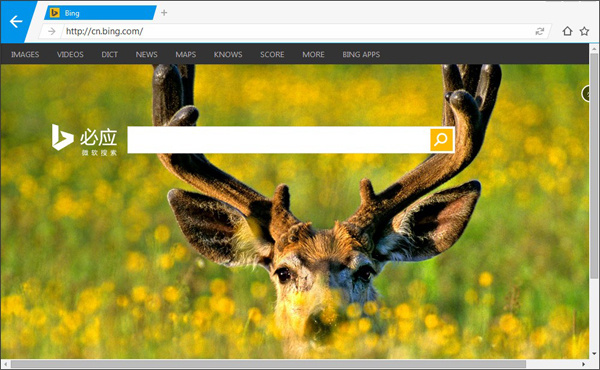Click the favorites star icon
Image resolution: width=600 pixels, height=370 pixels.
tap(584, 31)
